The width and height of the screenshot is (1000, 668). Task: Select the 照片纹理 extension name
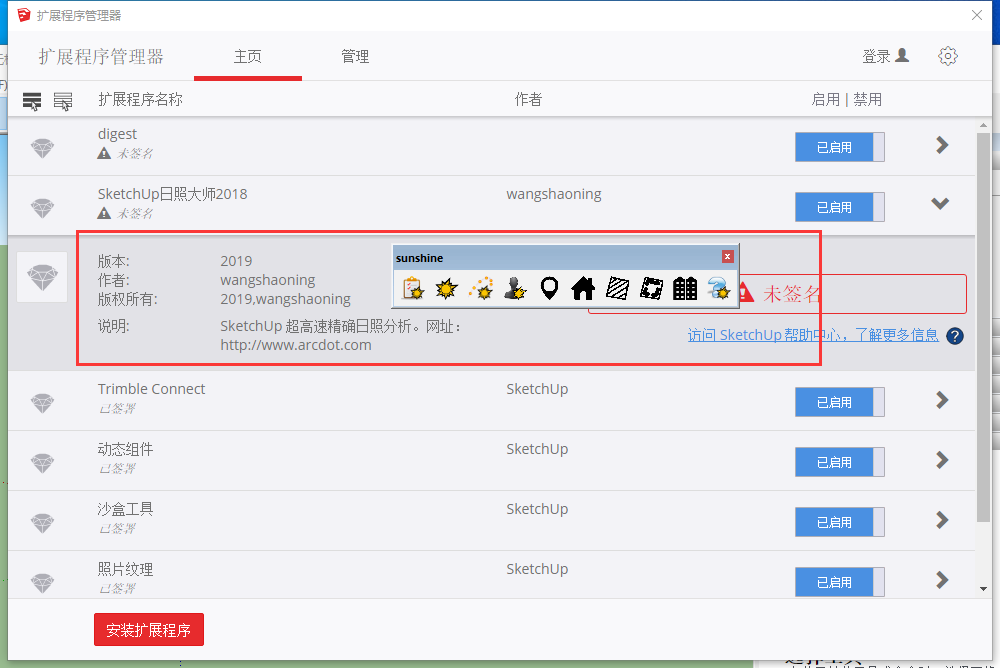point(125,569)
